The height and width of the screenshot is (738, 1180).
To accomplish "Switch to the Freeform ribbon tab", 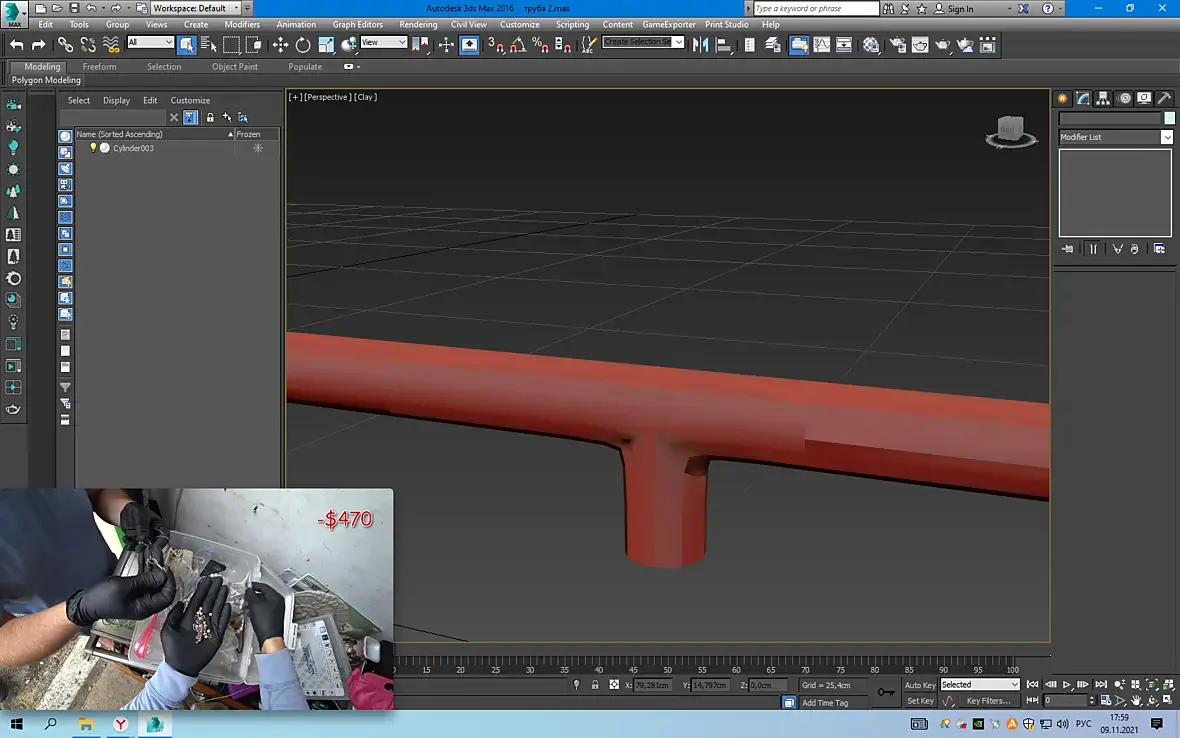I will tap(99, 67).
